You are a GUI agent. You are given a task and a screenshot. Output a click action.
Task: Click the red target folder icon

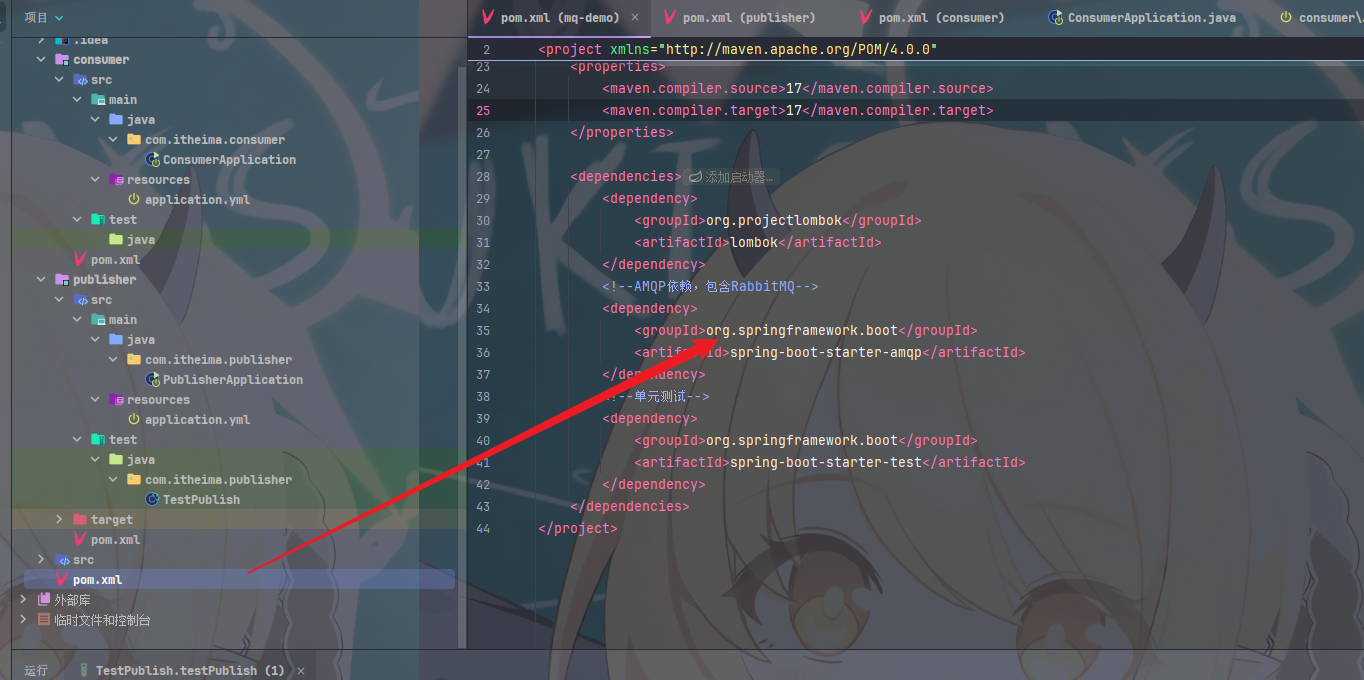80,520
